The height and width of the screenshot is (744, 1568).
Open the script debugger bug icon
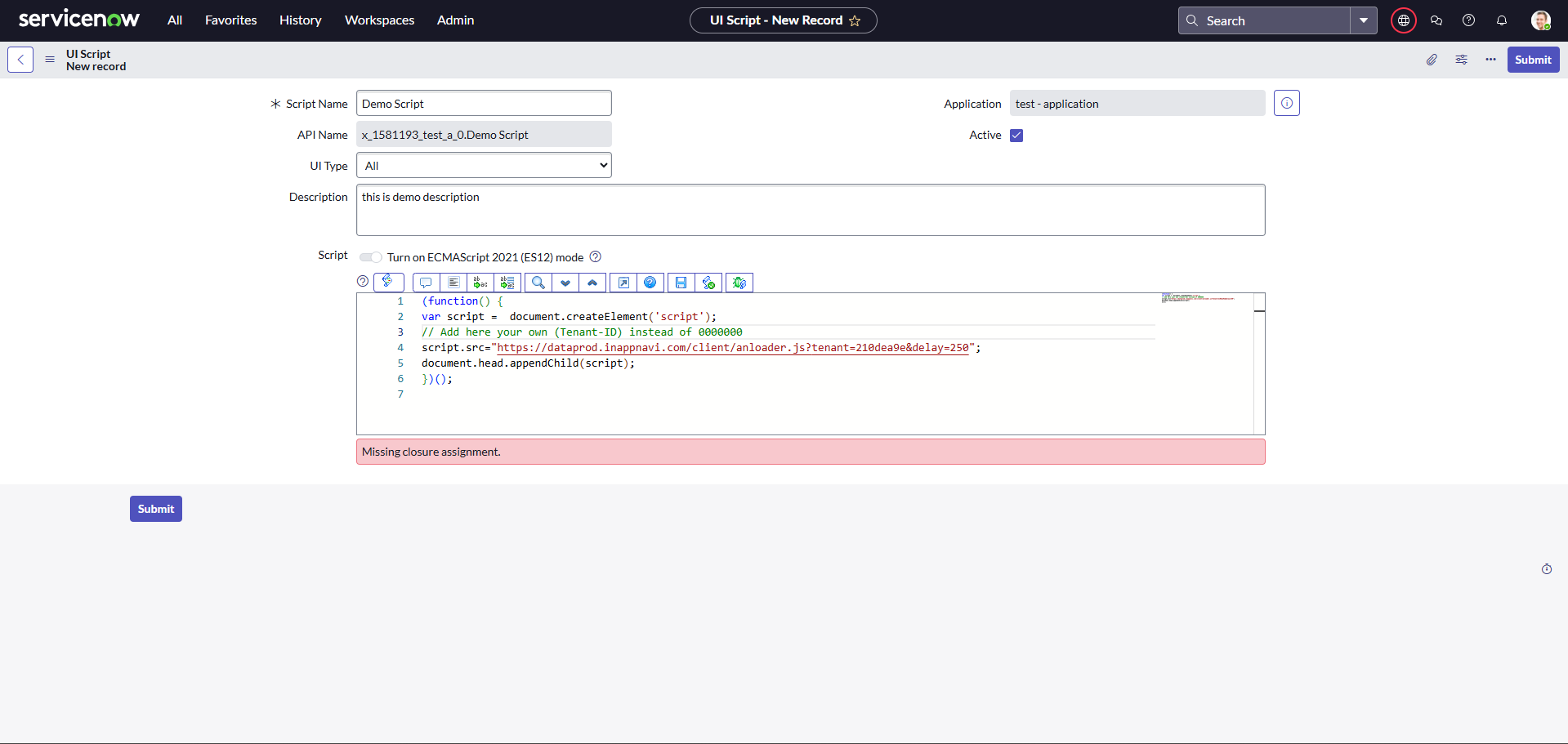[739, 283]
